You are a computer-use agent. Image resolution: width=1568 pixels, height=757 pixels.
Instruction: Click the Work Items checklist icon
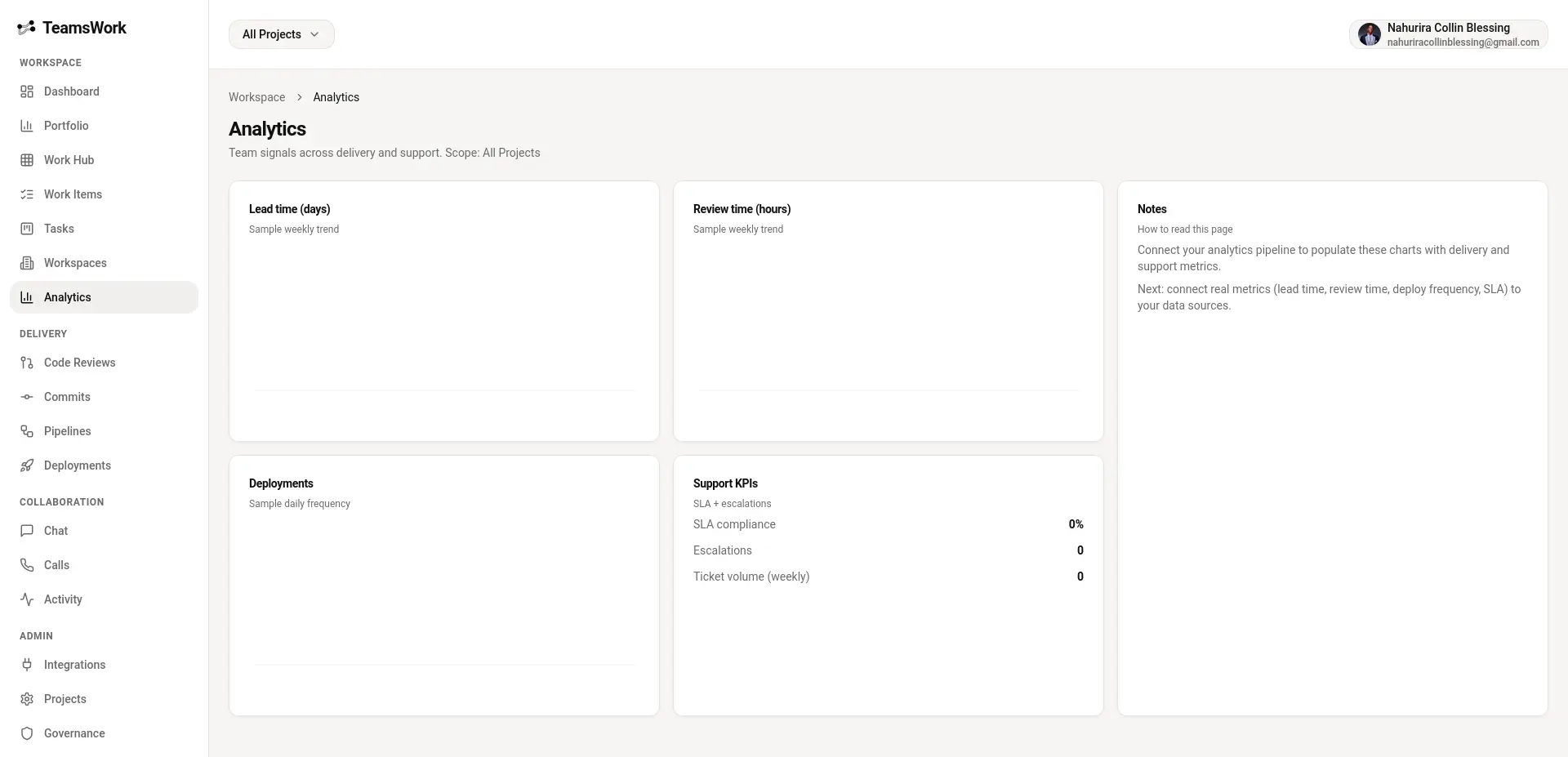(x=27, y=194)
